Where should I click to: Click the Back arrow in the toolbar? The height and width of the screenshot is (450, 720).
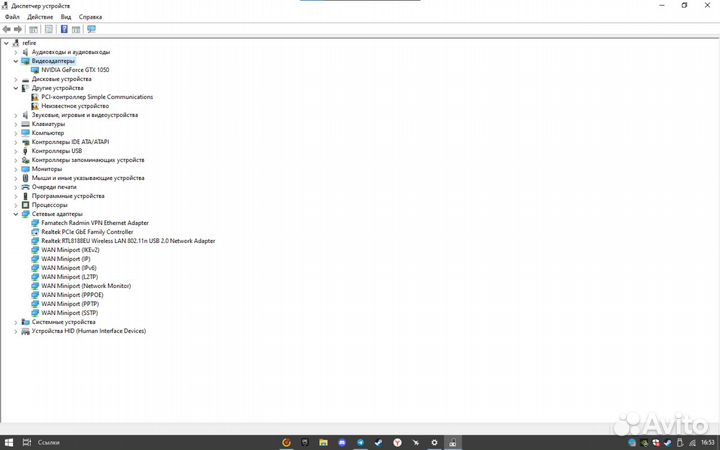[7, 29]
